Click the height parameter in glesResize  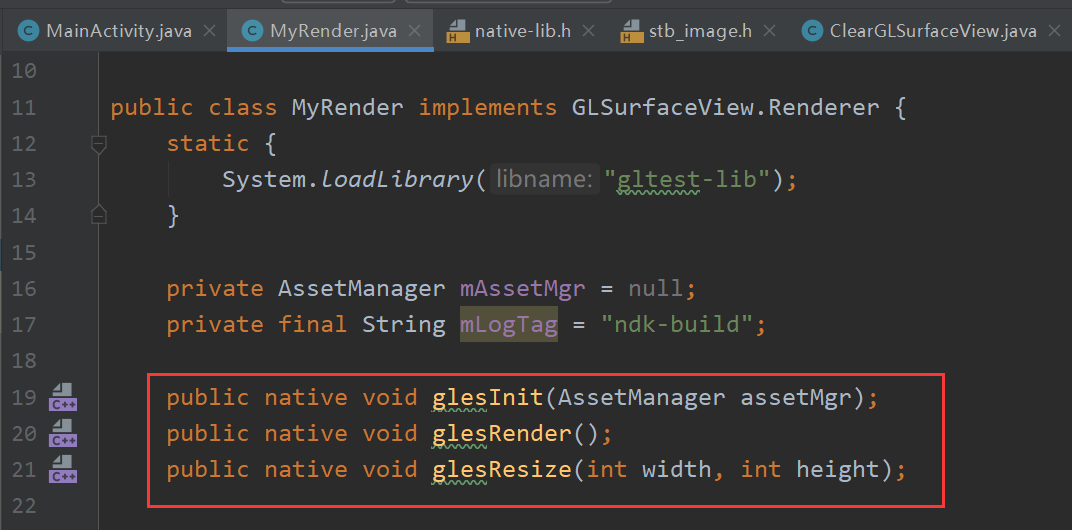click(x=838, y=470)
